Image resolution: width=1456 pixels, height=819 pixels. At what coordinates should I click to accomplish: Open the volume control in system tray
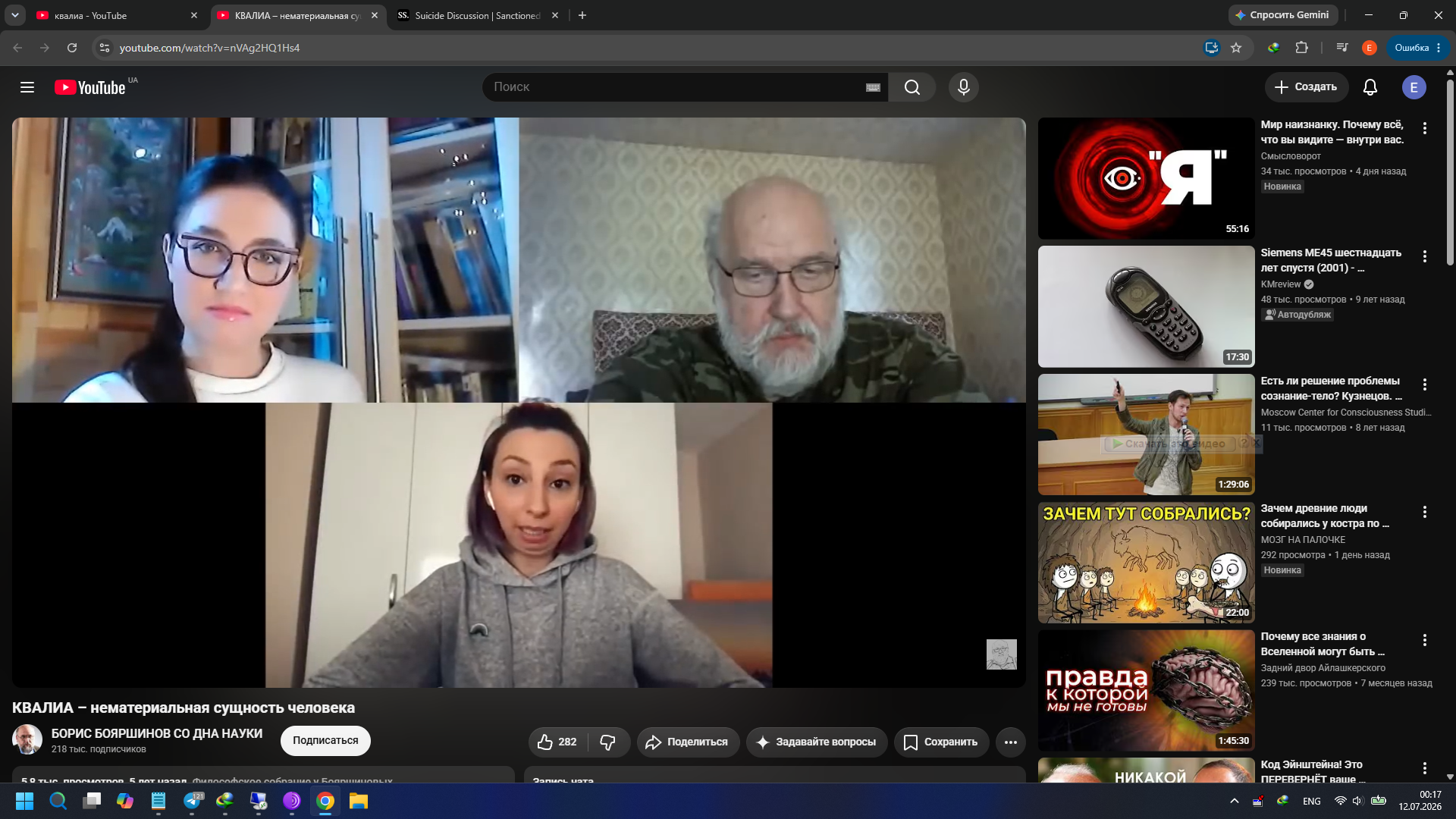[1357, 801]
